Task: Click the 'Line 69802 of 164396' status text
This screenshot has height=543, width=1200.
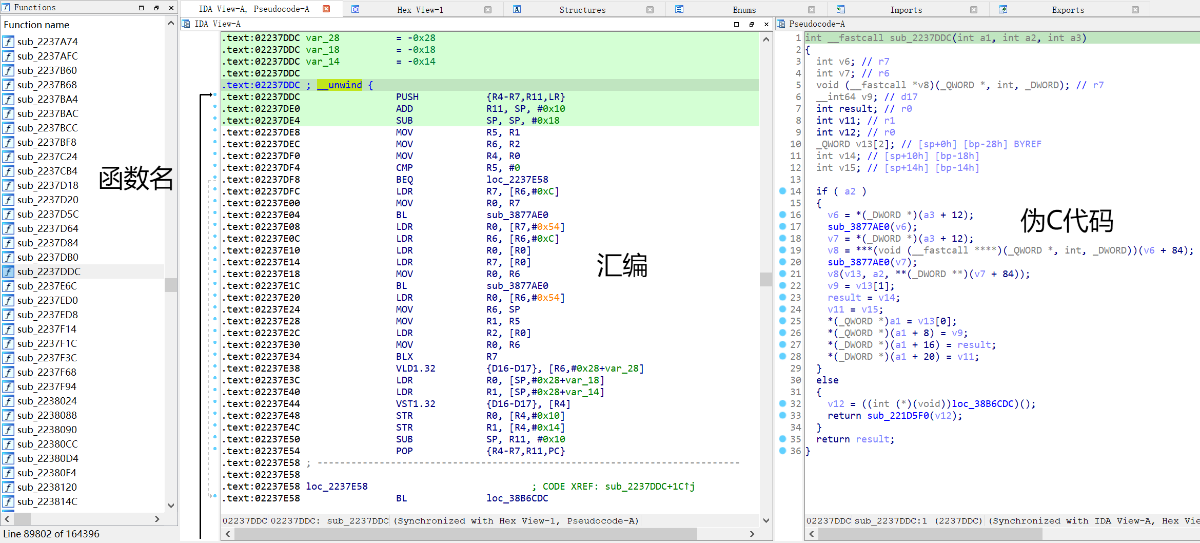Action: [51, 534]
